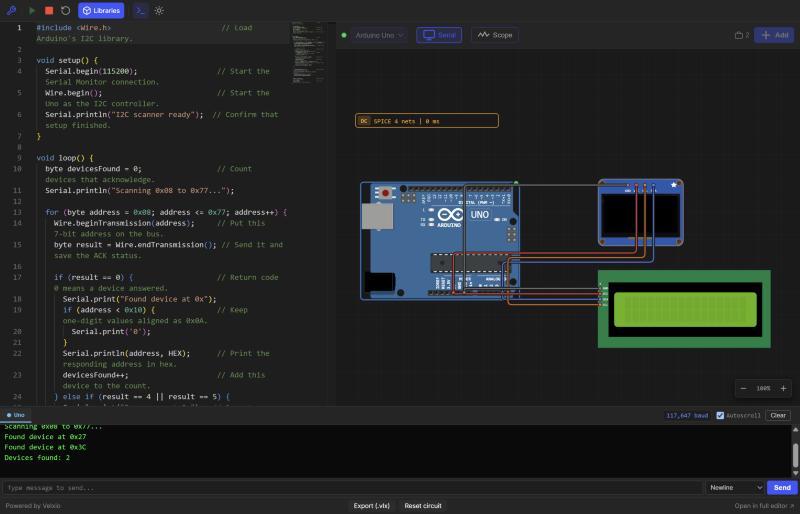This screenshot has height=514, width=800.
Task: Click '#include <Wire.h>' on line 1
Action: coord(73,28)
